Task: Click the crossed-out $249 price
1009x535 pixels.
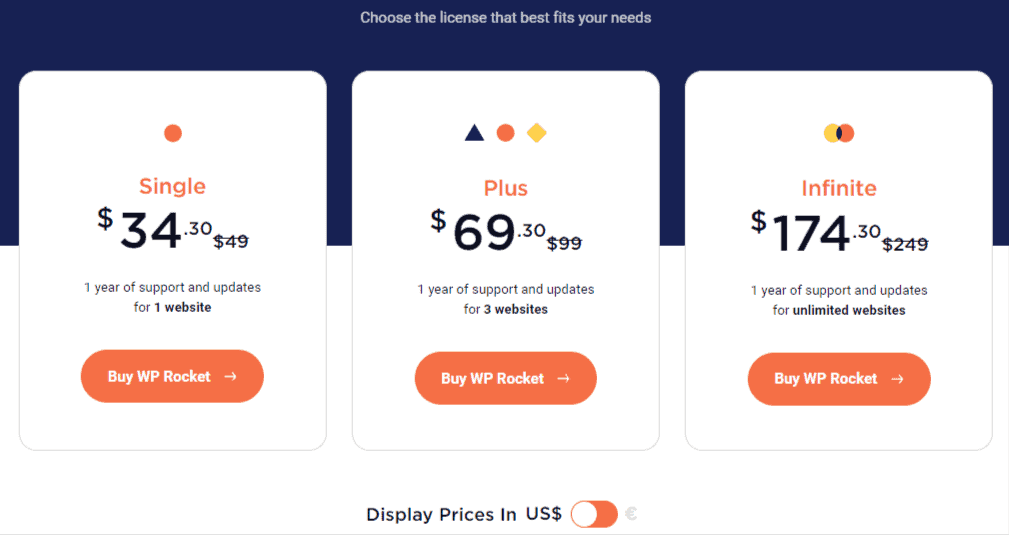Action: pos(905,243)
